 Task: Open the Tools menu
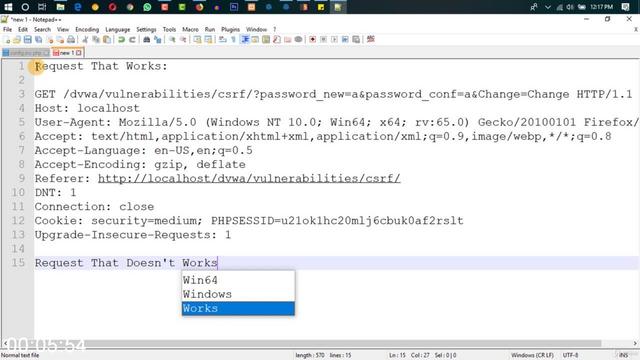[169, 29]
